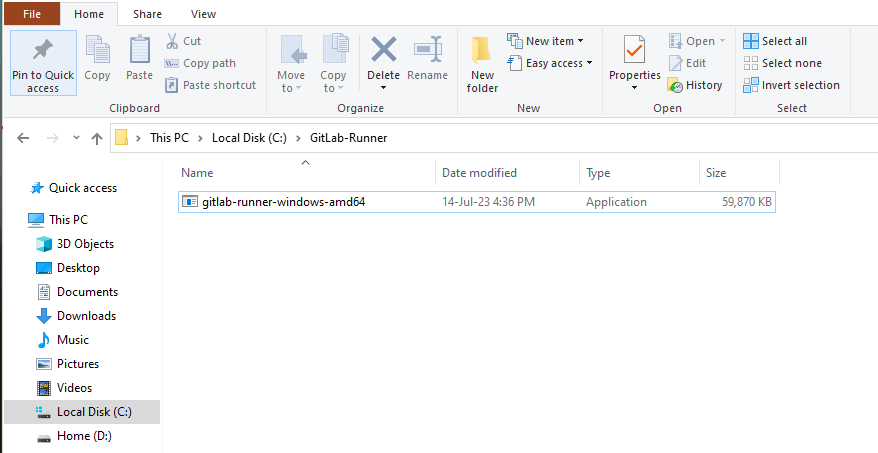Viewport: 878px width, 453px height.
Task: Click the Properties checkmark icon
Action: point(634,50)
